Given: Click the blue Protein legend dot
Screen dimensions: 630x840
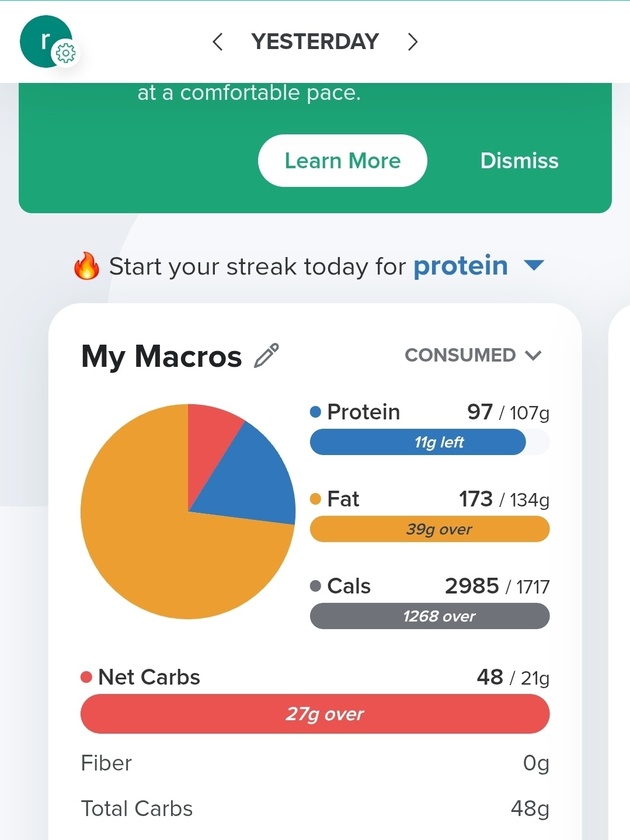Looking at the screenshot, I should (316, 412).
